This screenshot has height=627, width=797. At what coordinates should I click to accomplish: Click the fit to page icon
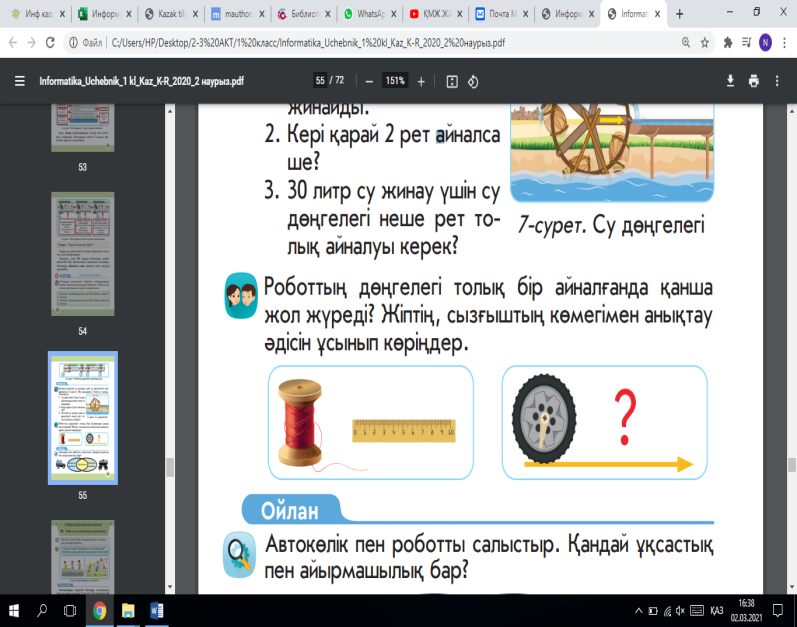451,81
